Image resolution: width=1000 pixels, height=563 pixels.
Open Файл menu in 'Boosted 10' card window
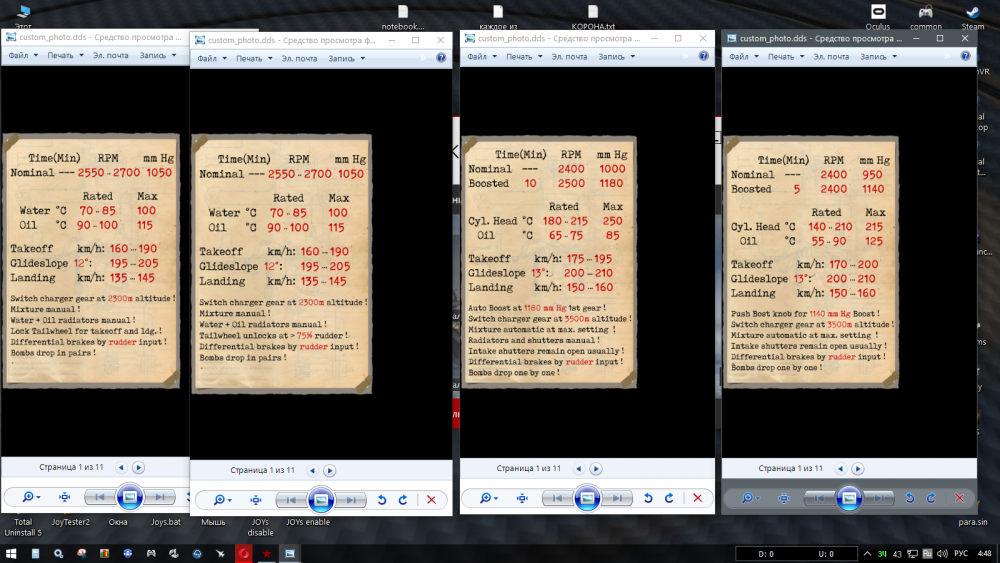click(x=482, y=57)
